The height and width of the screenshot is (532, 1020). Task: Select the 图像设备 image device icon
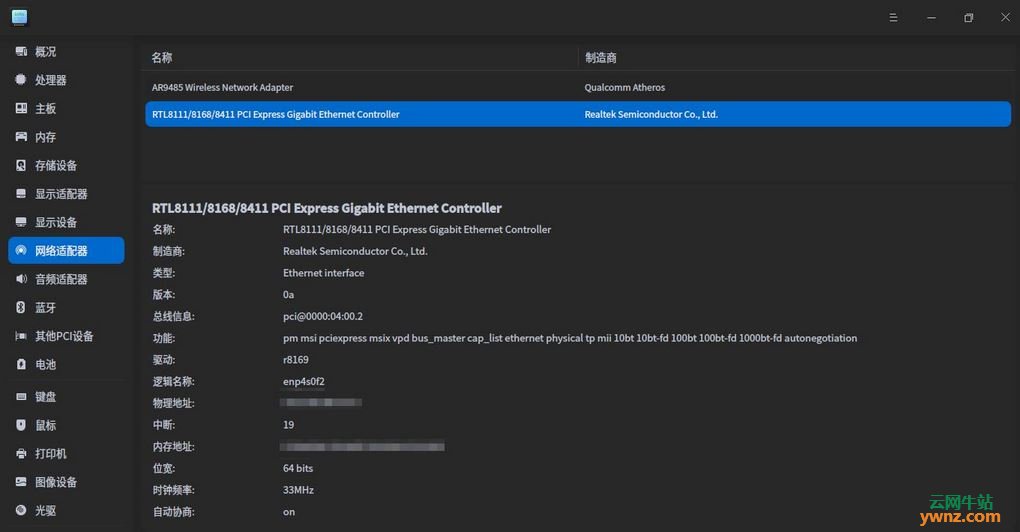point(21,482)
